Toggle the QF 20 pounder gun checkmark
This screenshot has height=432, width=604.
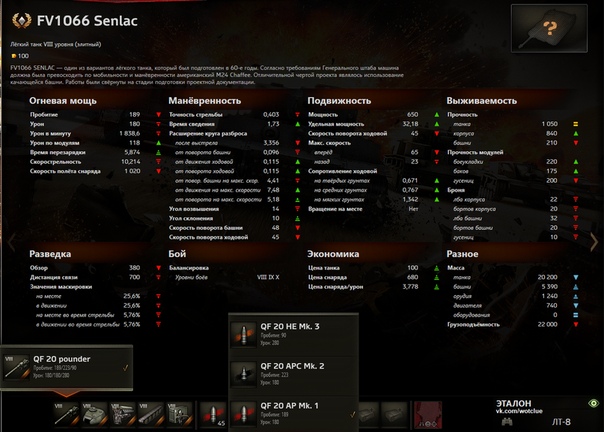click(x=126, y=368)
